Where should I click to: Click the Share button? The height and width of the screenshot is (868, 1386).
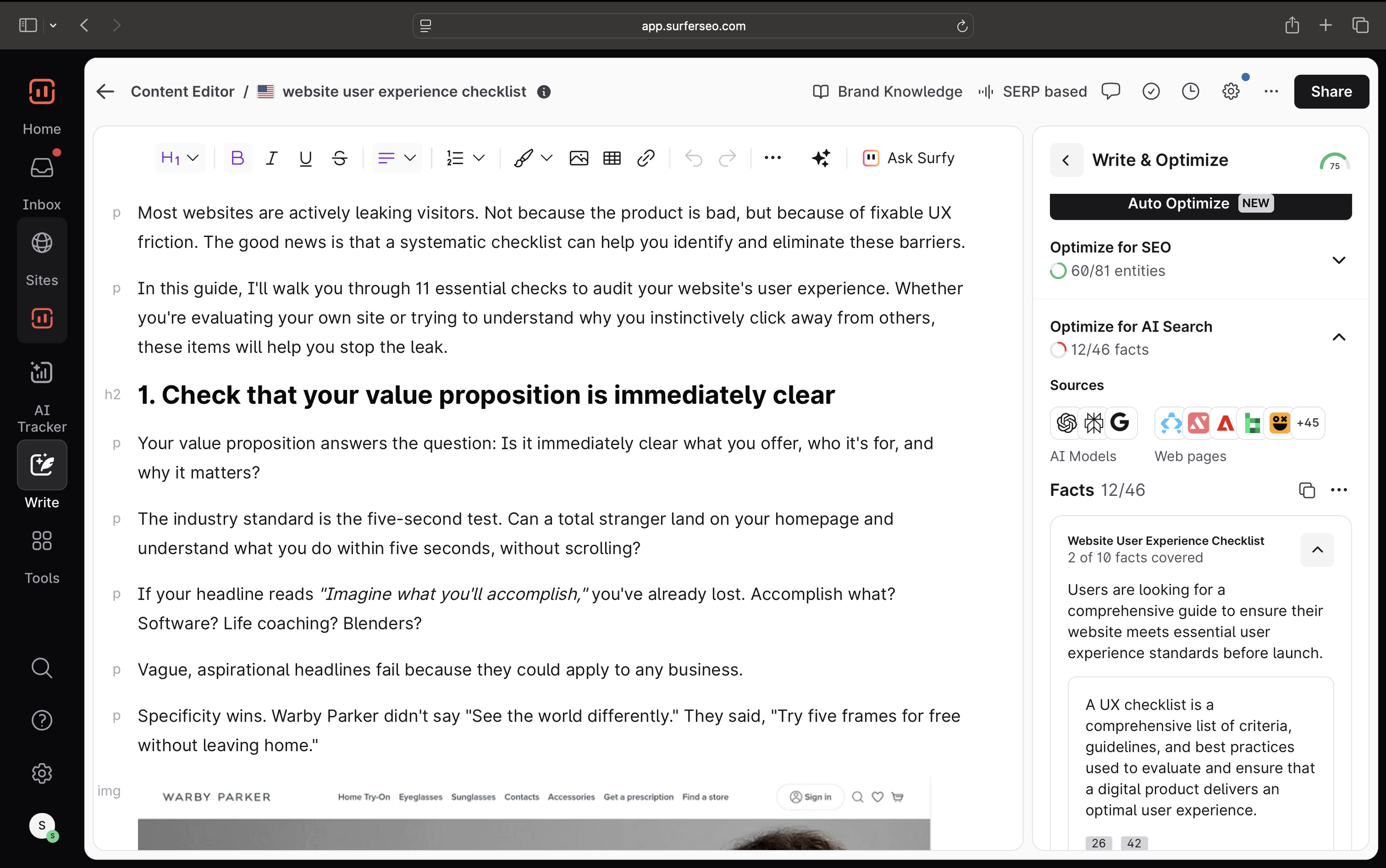tap(1331, 91)
